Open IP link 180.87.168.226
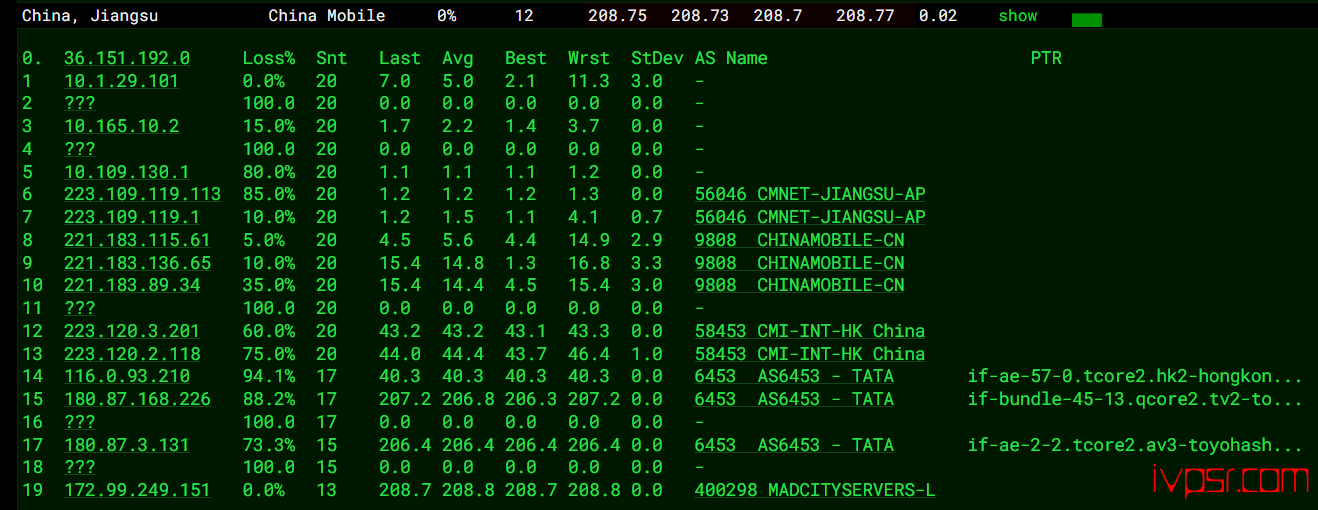 [137, 399]
